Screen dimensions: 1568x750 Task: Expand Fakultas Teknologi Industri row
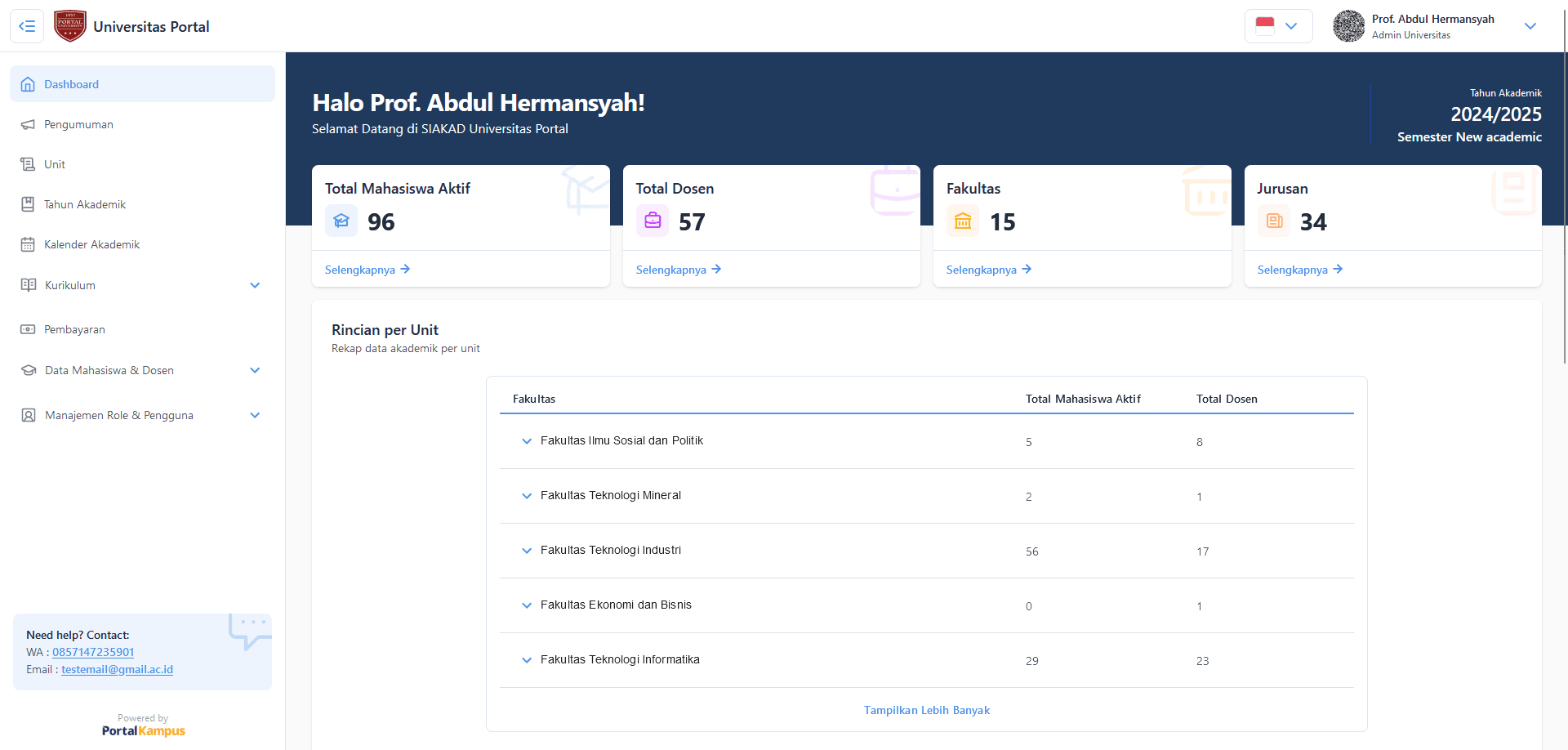tap(527, 551)
